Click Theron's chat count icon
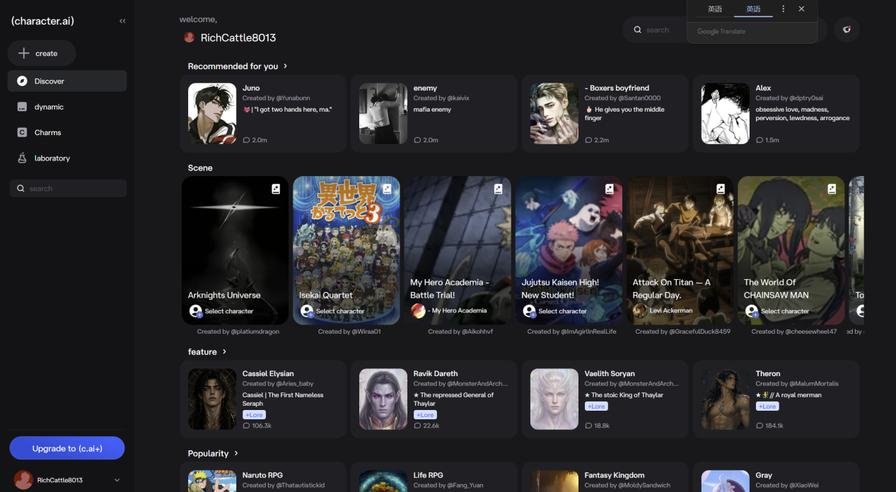Image resolution: width=896 pixels, height=492 pixels. pyautogui.click(x=759, y=426)
